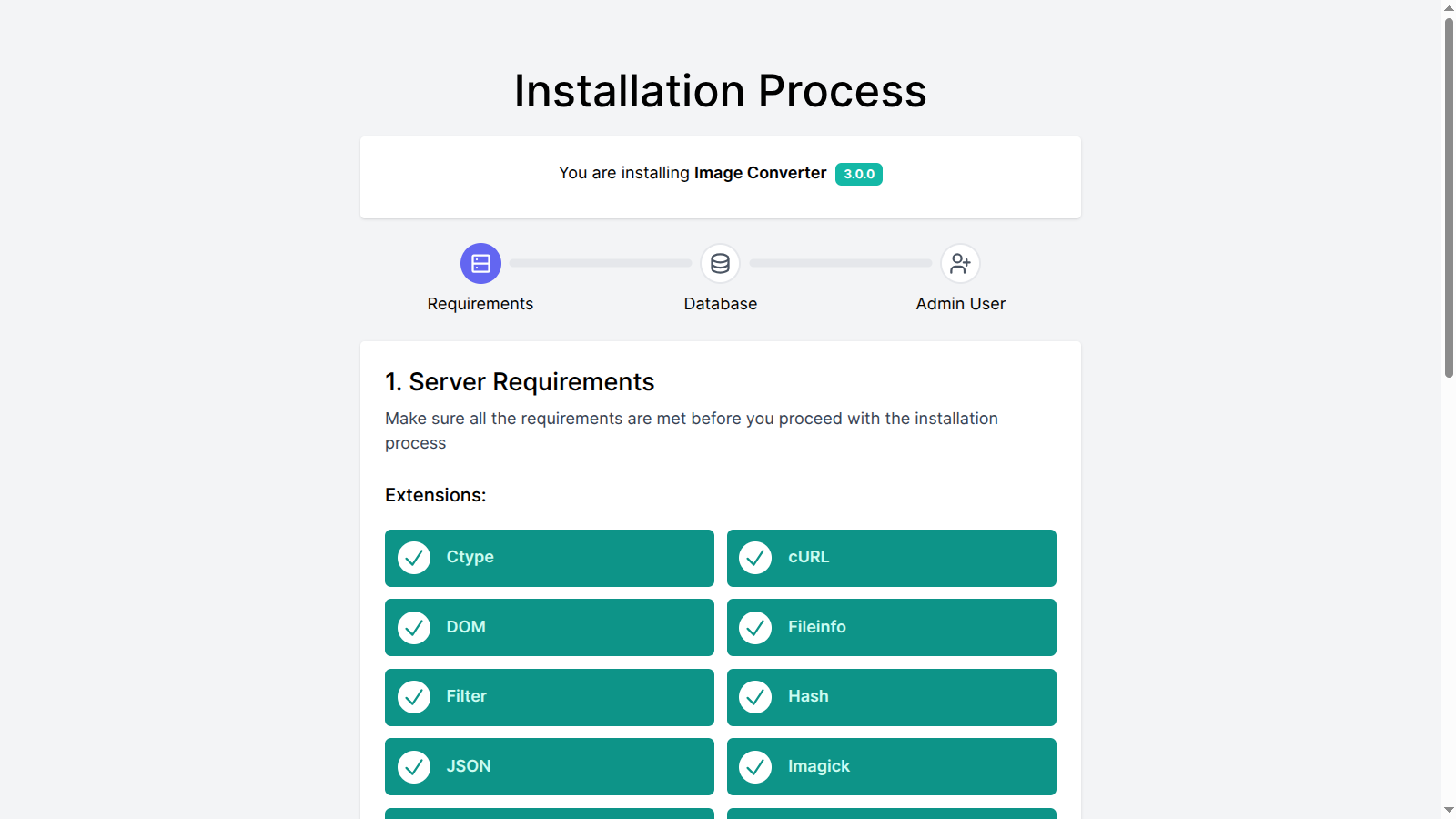The height and width of the screenshot is (819, 1456).
Task: Click the Hash checkmark icon
Action: coord(755,697)
